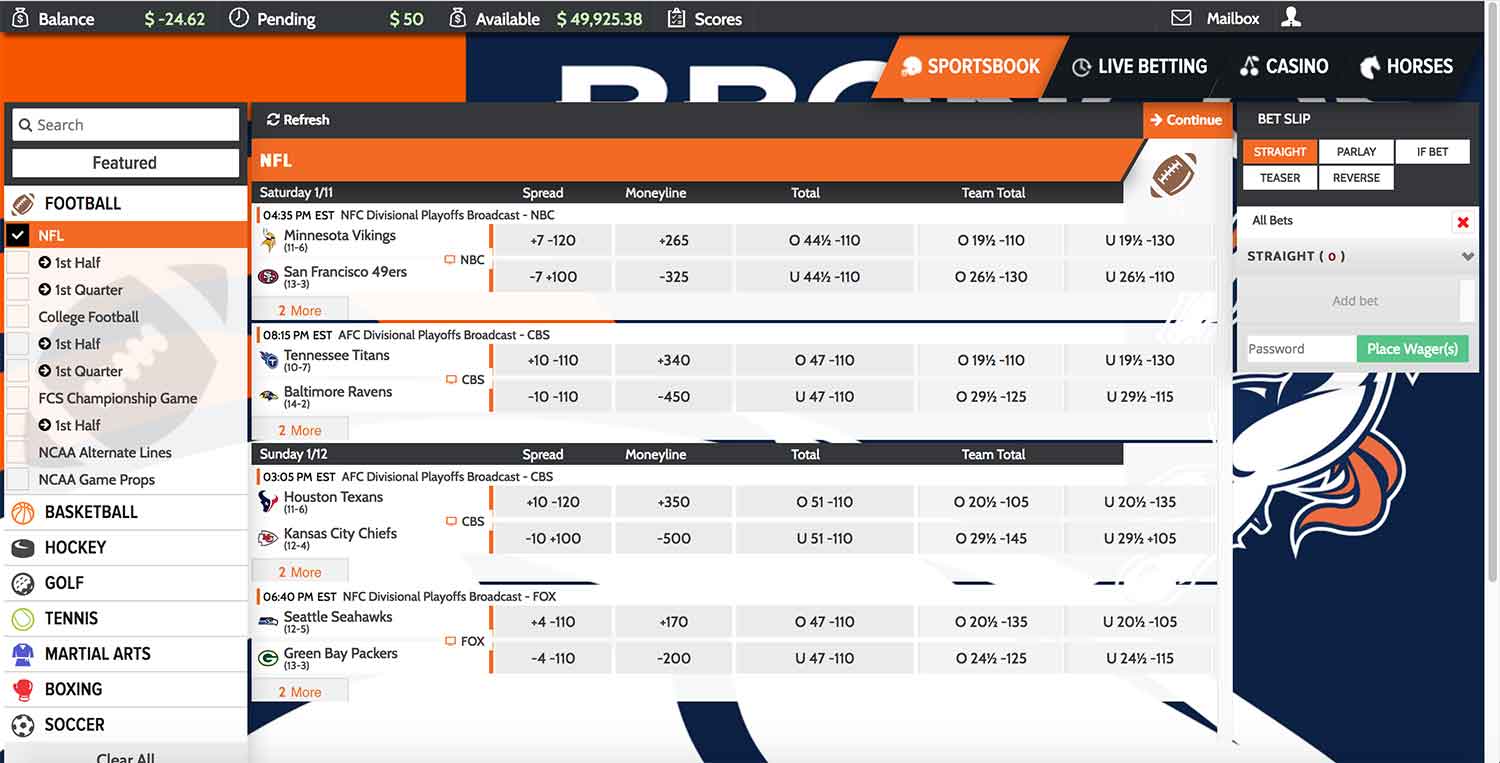This screenshot has height=763, width=1500.
Task: Click the Martial Arts uniform icon
Action: 22,654
